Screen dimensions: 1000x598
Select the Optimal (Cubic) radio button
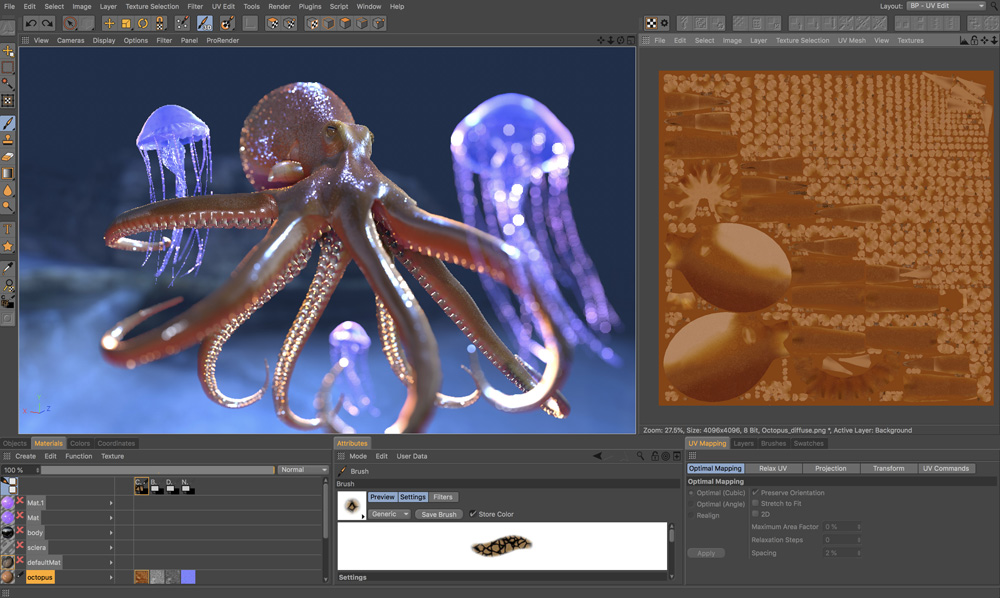click(691, 493)
